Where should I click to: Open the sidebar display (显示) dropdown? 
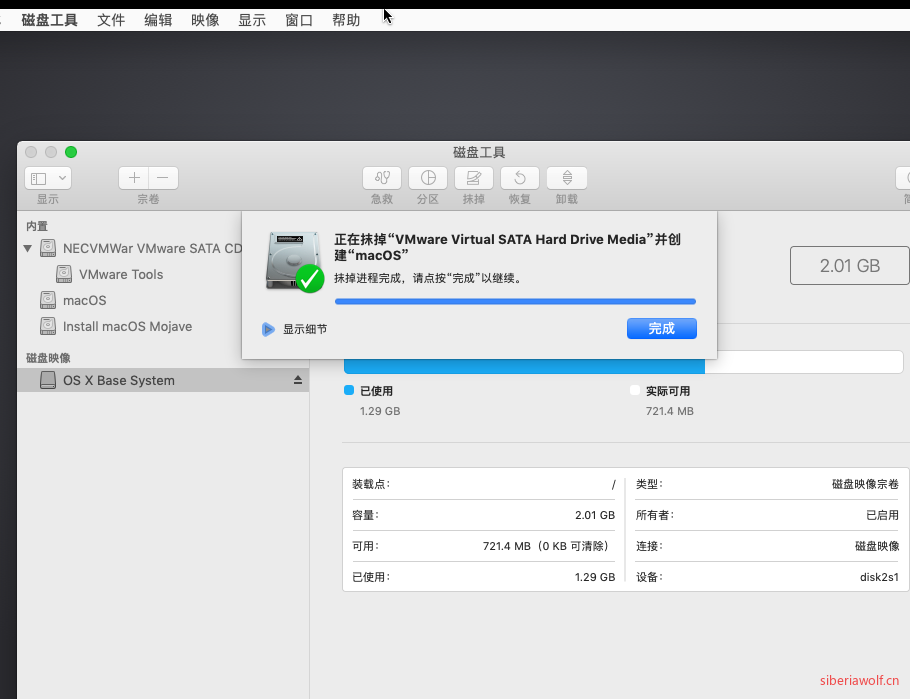coord(48,178)
